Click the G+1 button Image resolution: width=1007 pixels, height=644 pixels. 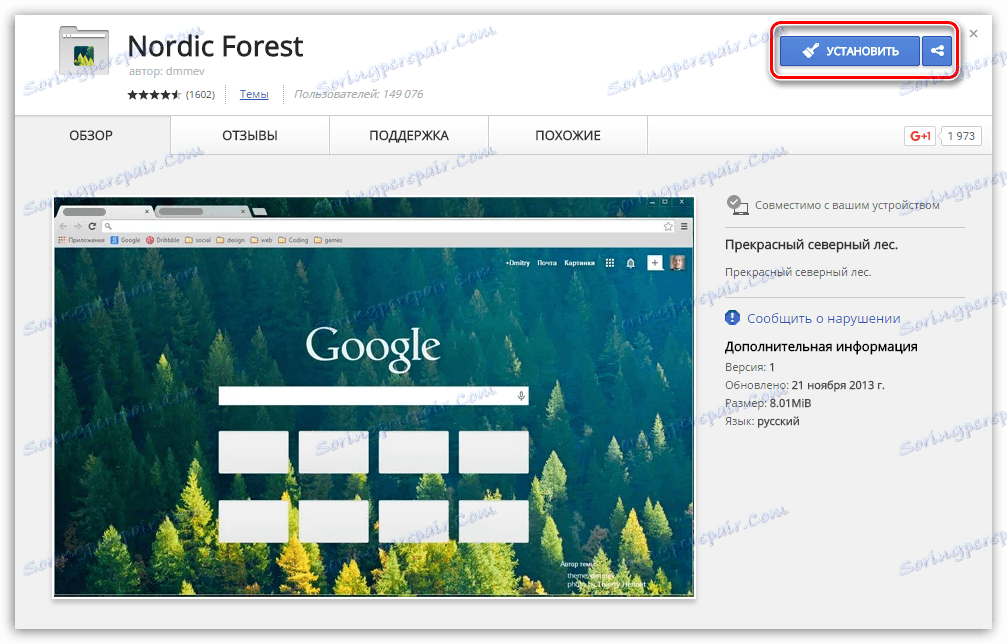pyautogui.click(x=920, y=135)
